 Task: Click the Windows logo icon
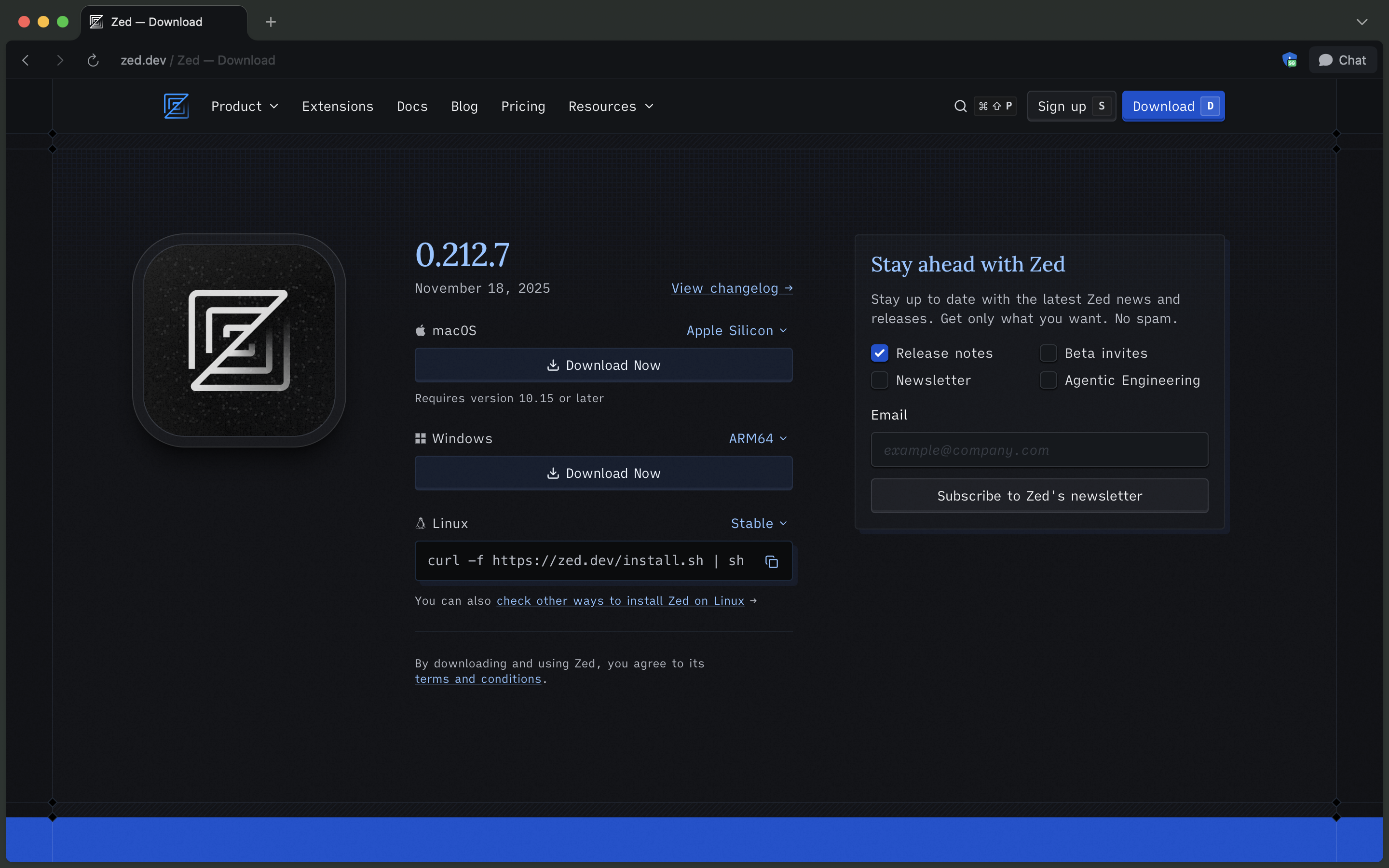[421, 438]
